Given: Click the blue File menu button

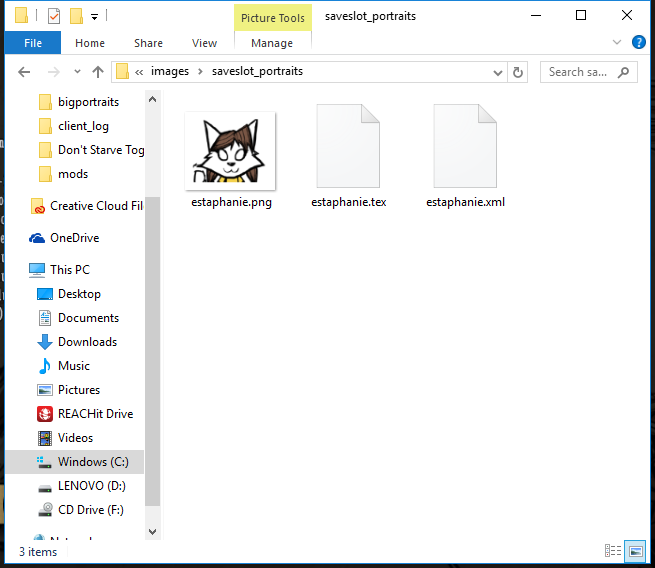Looking at the screenshot, I should [32, 43].
